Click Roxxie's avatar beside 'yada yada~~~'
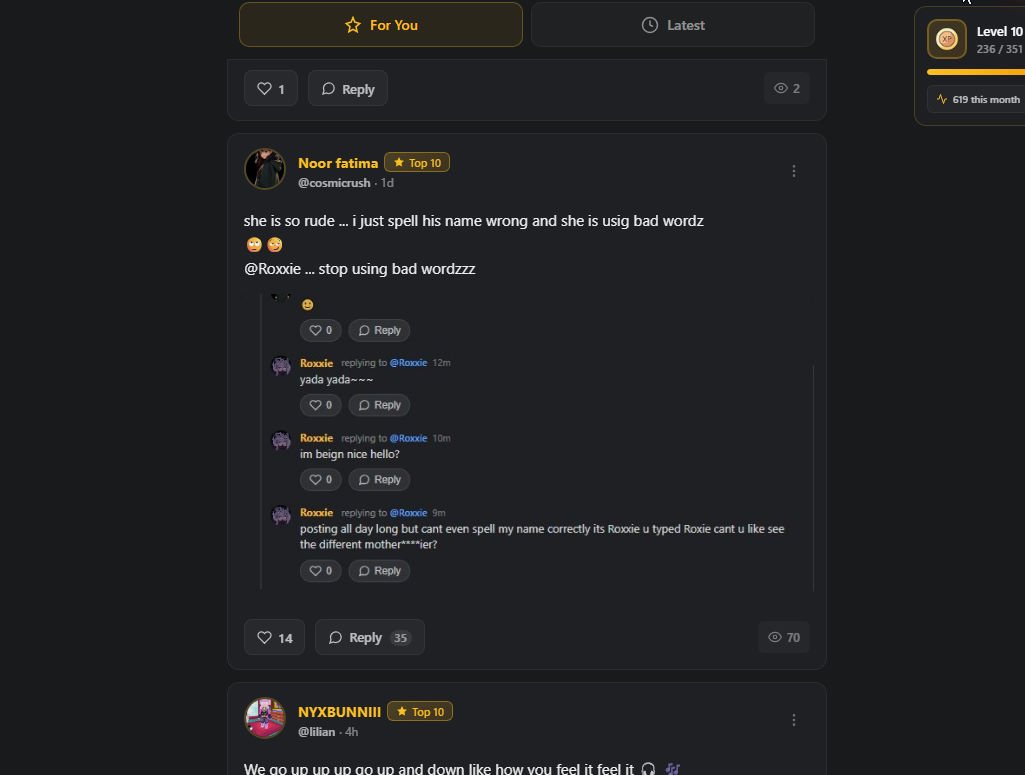 pyautogui.click(x=281, y=366)
